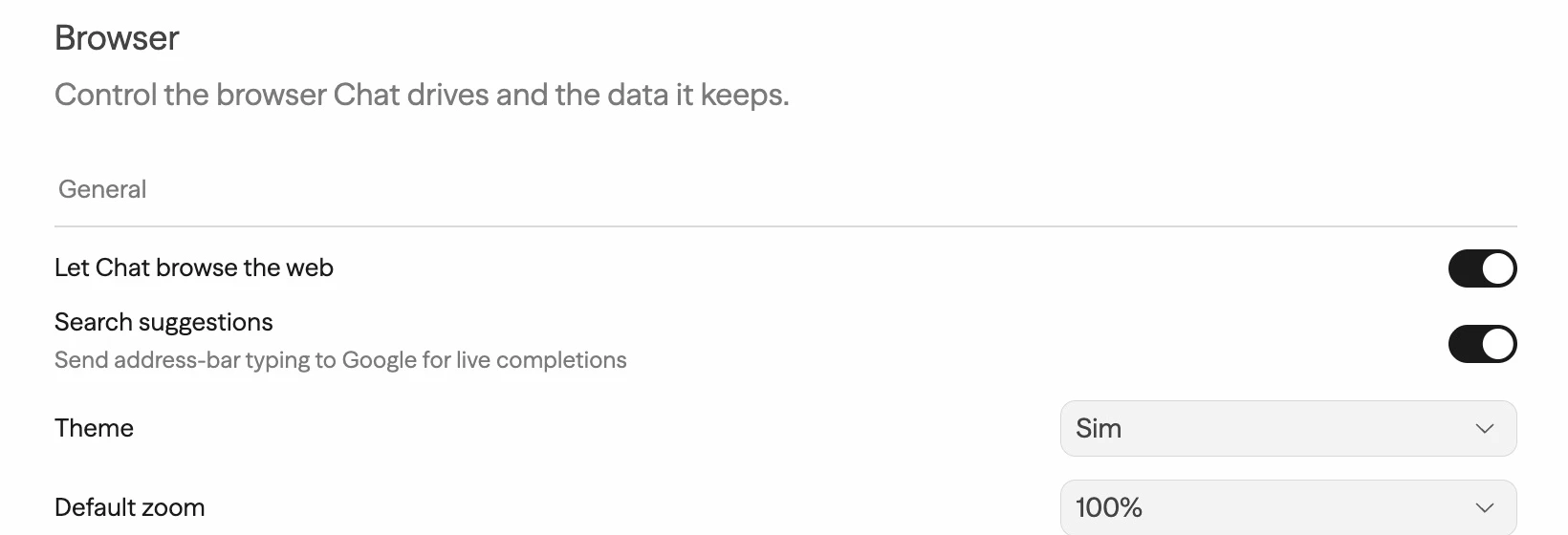Screen dimensions: 1568x535
Task: Click the Search suggestions label
Action: (163, 322)
